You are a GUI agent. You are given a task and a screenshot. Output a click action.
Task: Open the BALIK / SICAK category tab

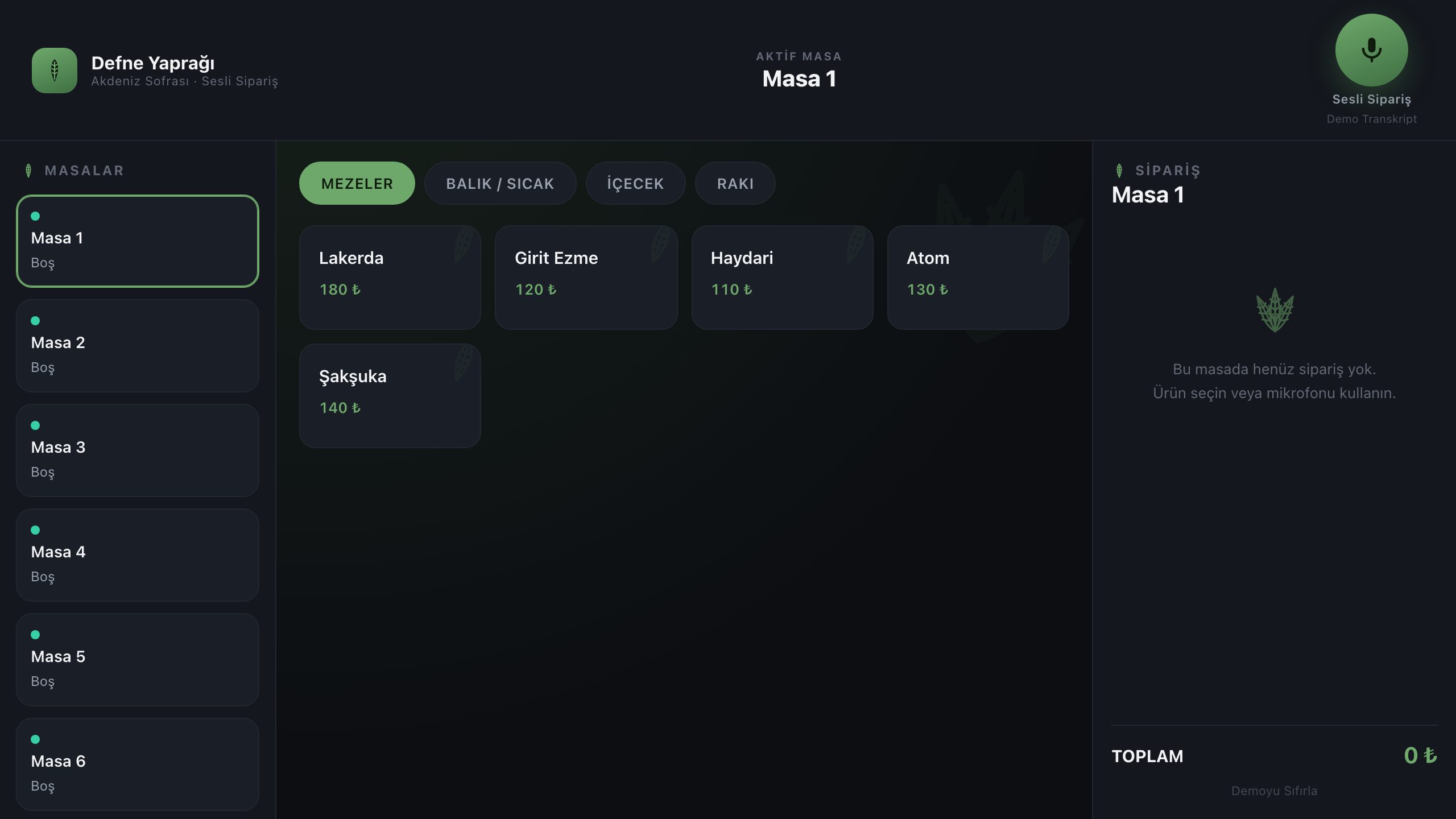click(x=500, y=183)
